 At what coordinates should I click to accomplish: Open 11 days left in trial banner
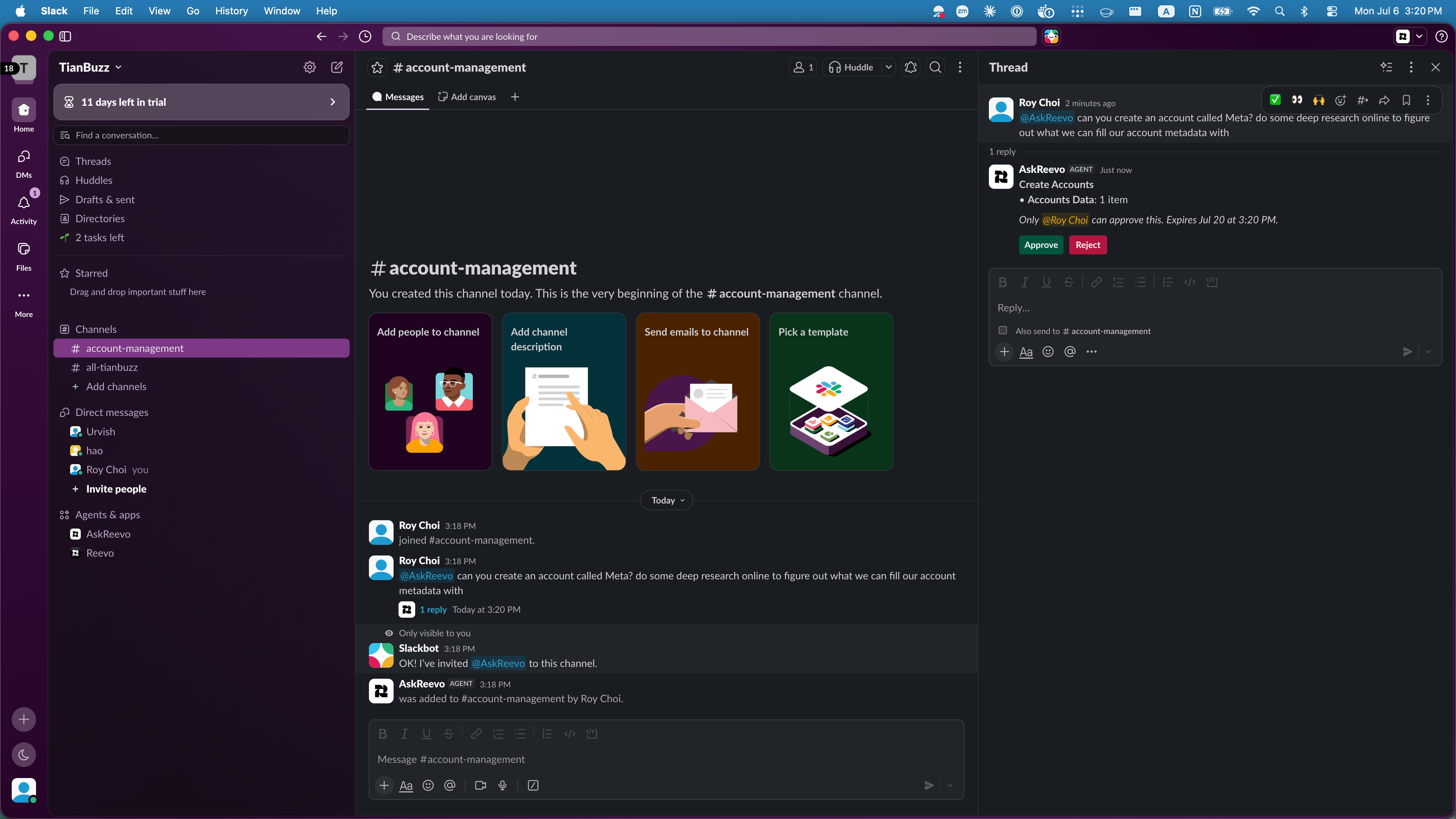click(201, 102)
